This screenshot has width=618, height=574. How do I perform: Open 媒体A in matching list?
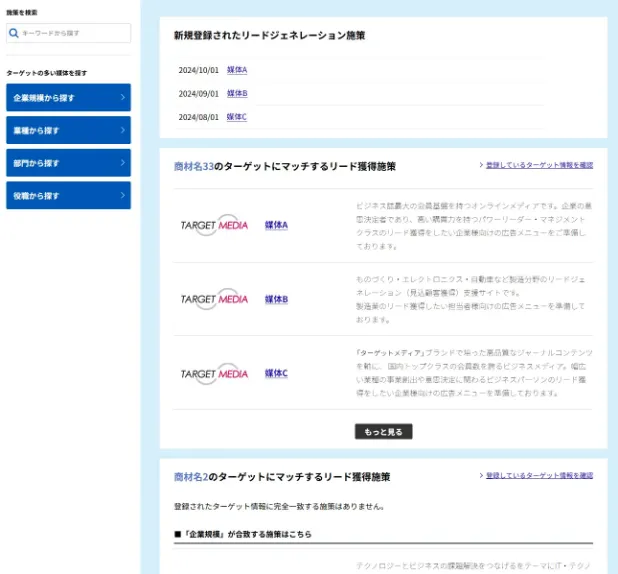pyautogui.click(x=276, y=225)
